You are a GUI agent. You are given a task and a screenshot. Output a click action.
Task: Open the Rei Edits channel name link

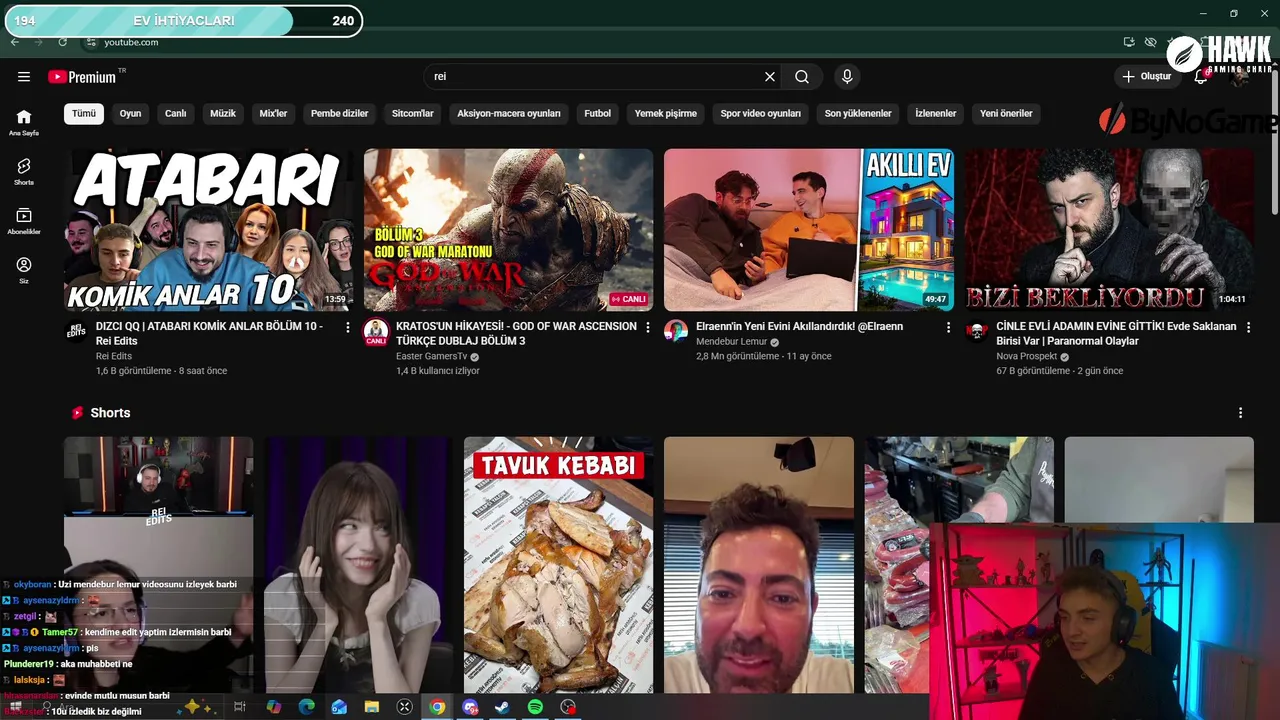[114, 356]
